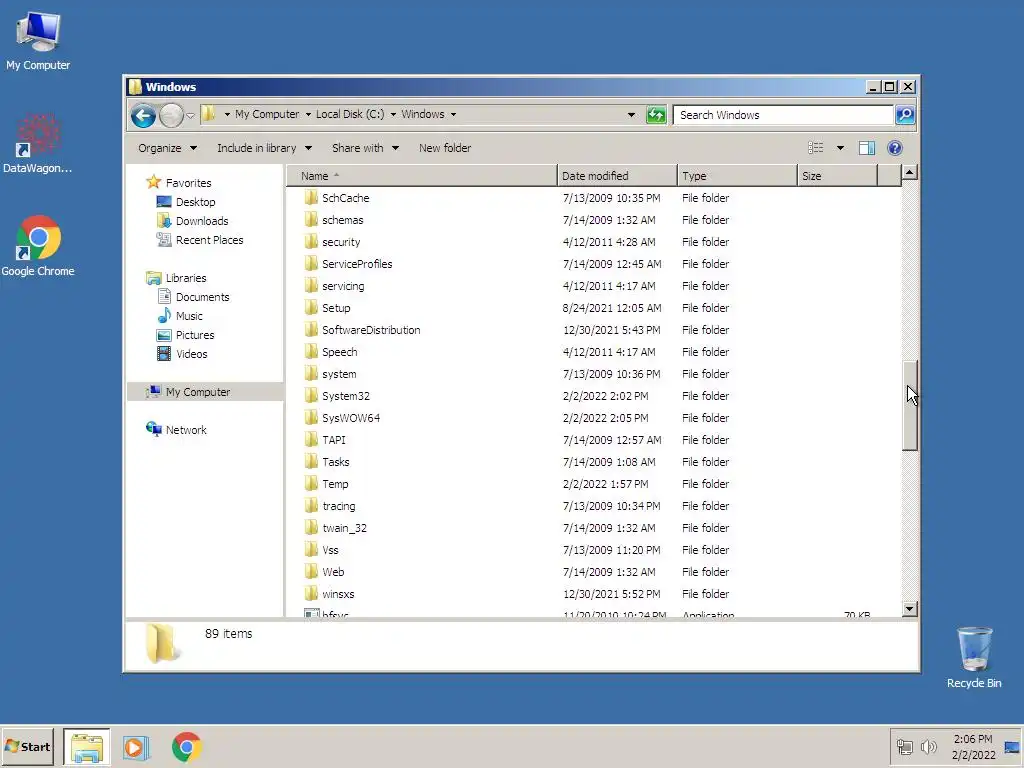
Task: Click the 'twain_32' folder name
Action: pos(344,528)
